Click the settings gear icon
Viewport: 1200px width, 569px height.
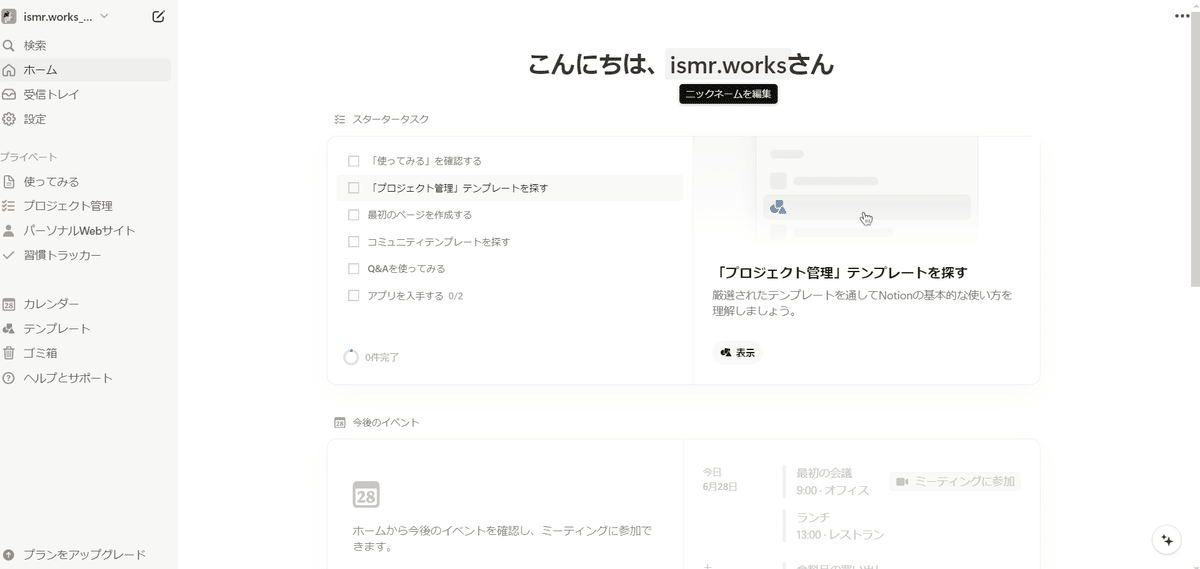[x=9, y=119]
